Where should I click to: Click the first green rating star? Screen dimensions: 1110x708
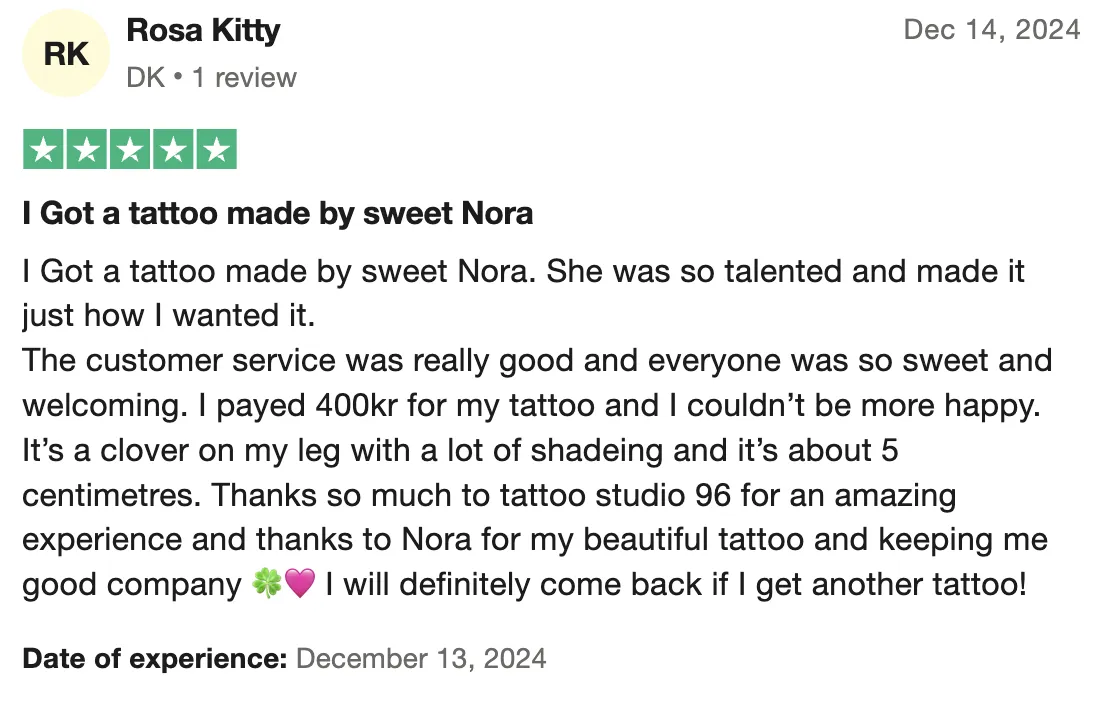click(42, 150)
